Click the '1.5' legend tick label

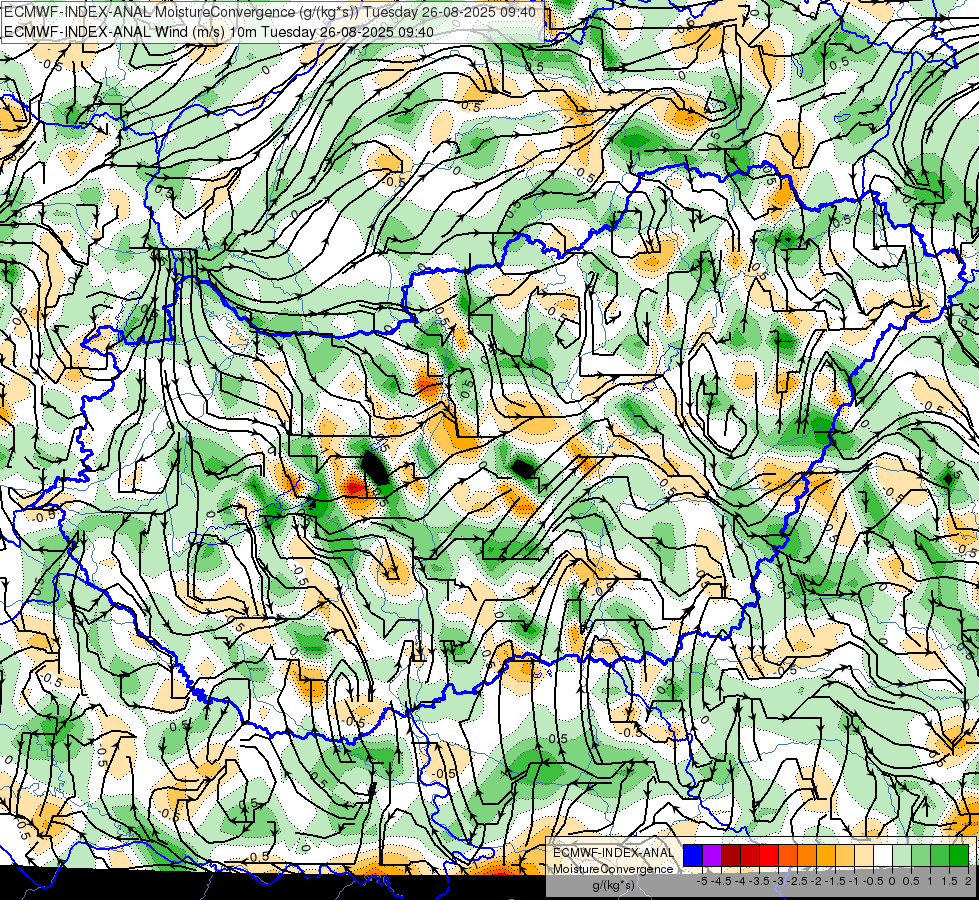click(x=949, y=881)
